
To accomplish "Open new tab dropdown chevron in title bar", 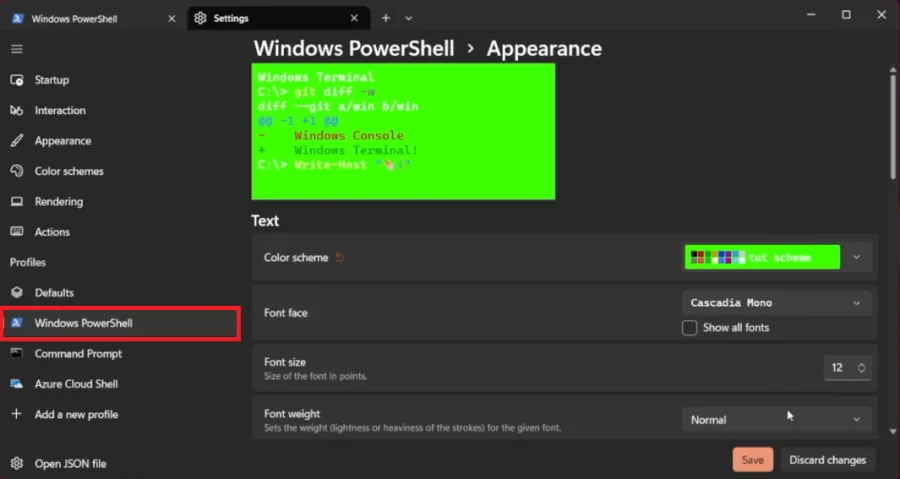I will 408,18.
